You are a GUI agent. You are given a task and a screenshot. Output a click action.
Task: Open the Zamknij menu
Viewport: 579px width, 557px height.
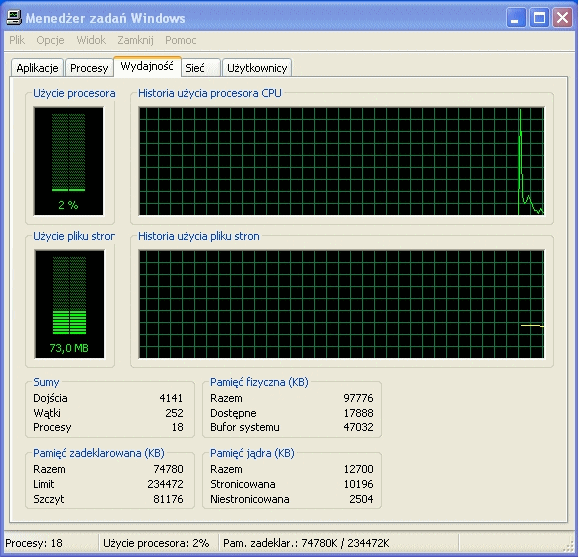point(136,40)
